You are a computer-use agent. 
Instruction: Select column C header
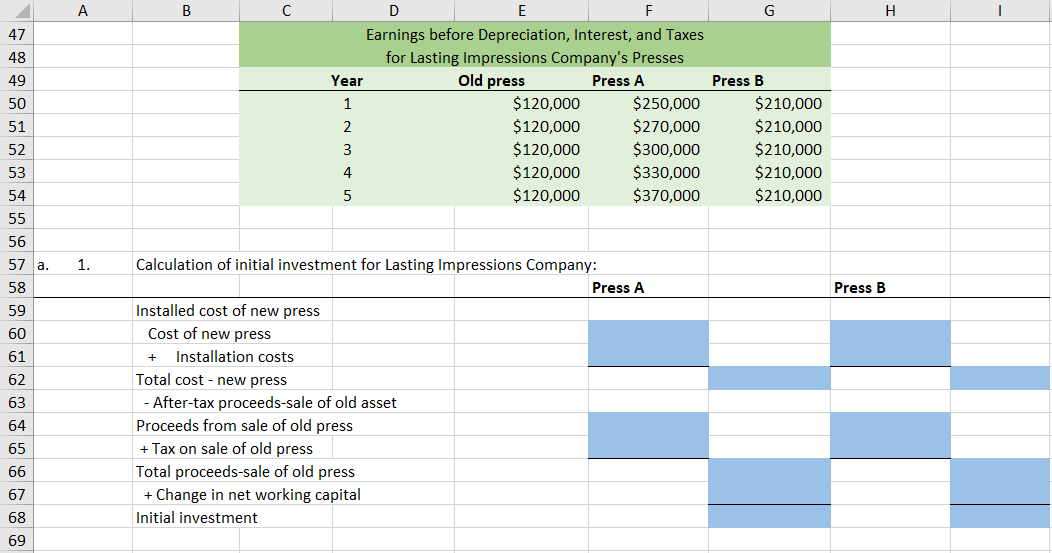coord(286,10)
